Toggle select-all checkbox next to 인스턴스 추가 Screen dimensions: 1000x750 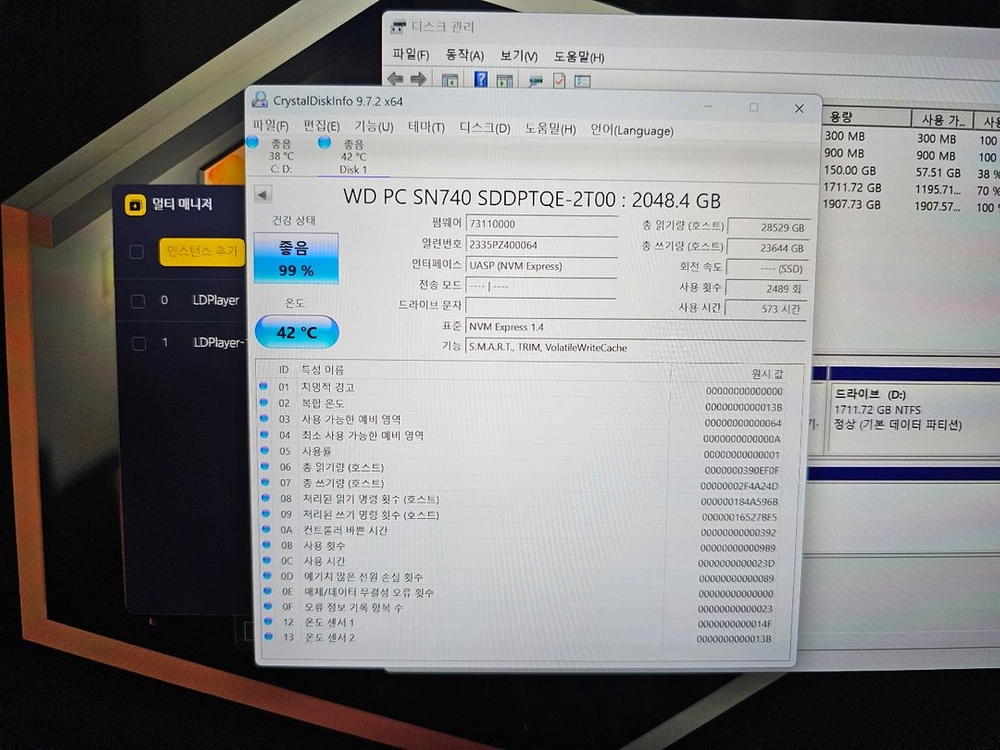coord(136,252)
